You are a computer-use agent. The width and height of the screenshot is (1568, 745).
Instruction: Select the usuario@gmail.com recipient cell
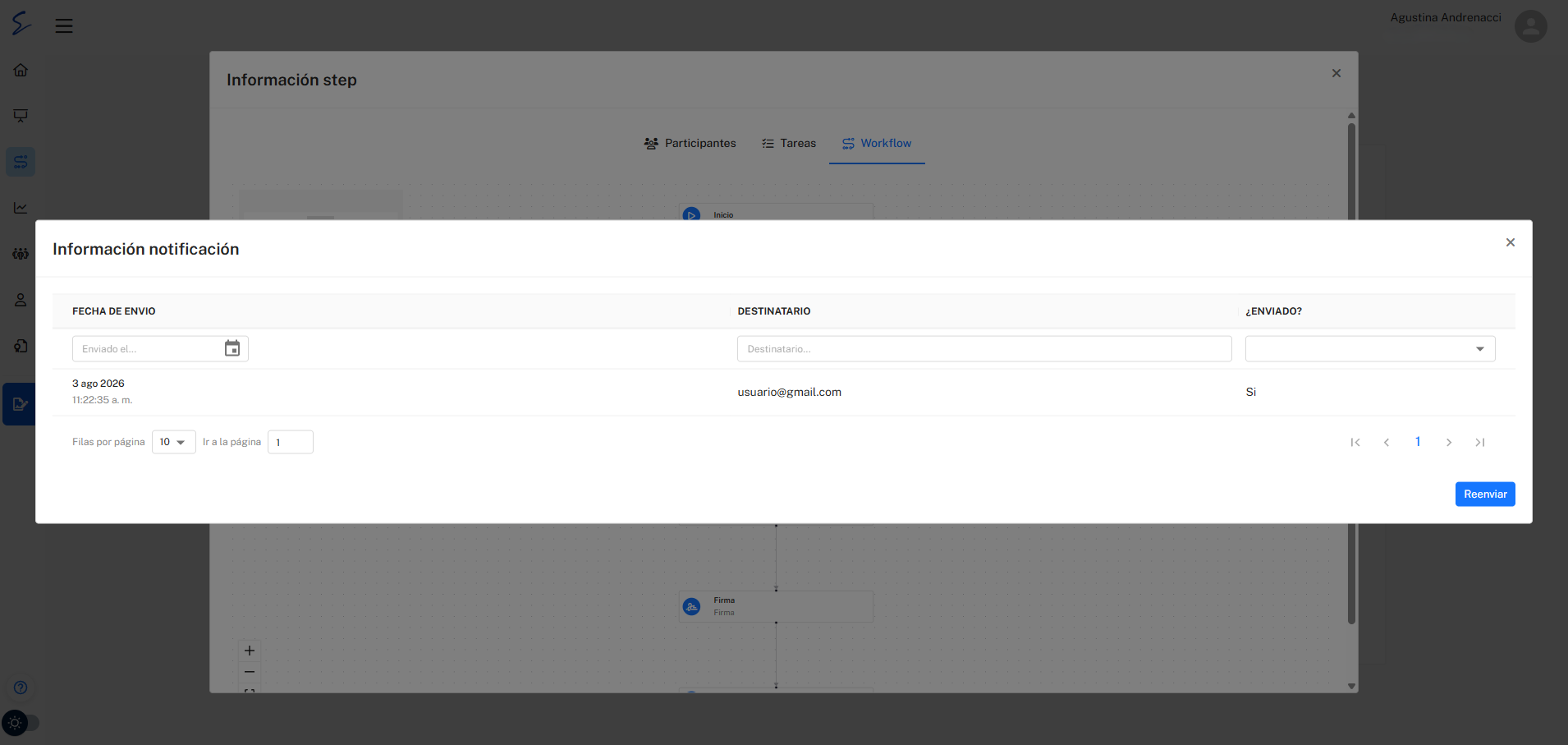coord(789,392)
